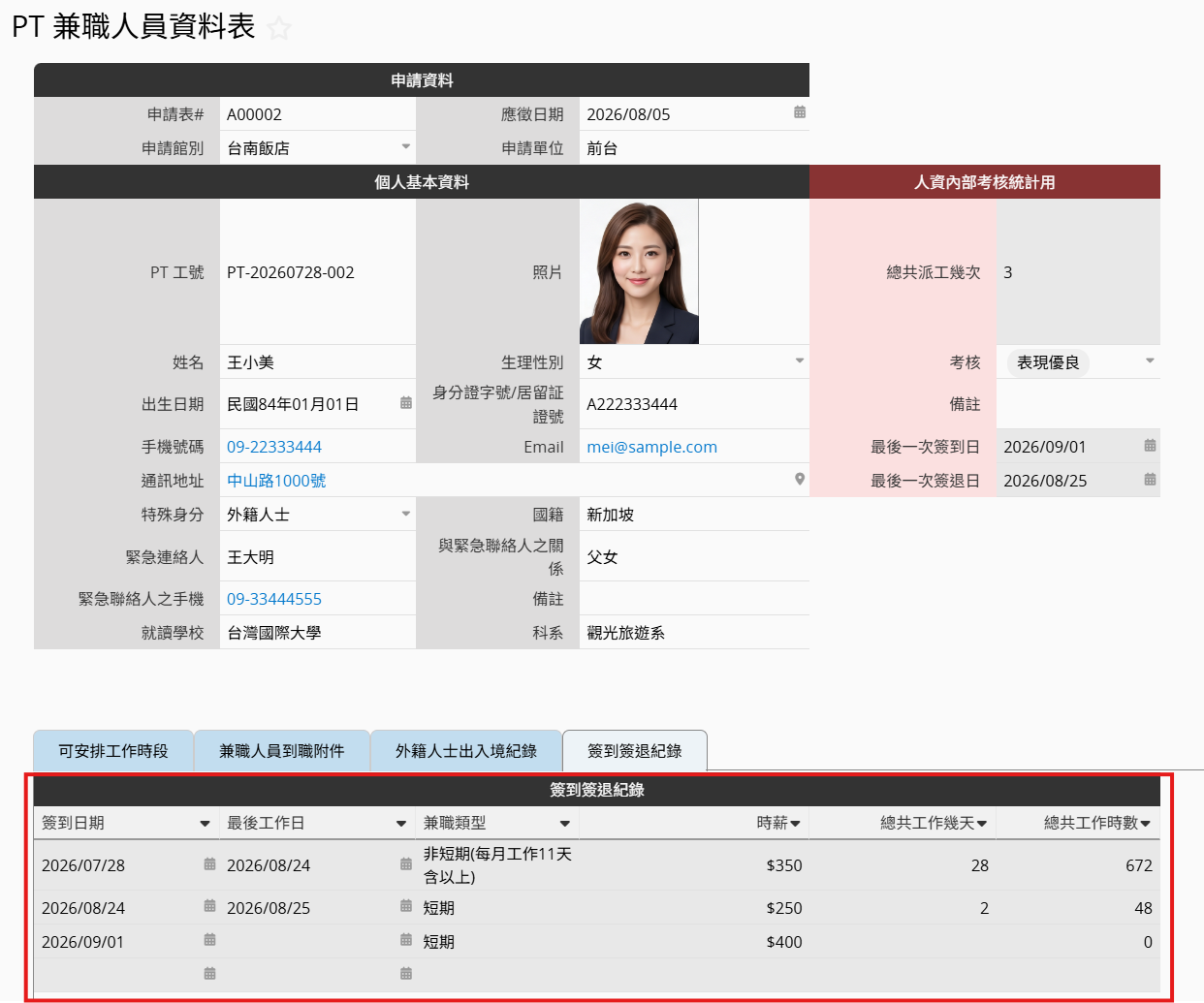This screenshot has height=1003, width=1204.
Task: Open calendar icon for 最後一次簽到日
Action: pyautogui.click(x=1150, y=446)
